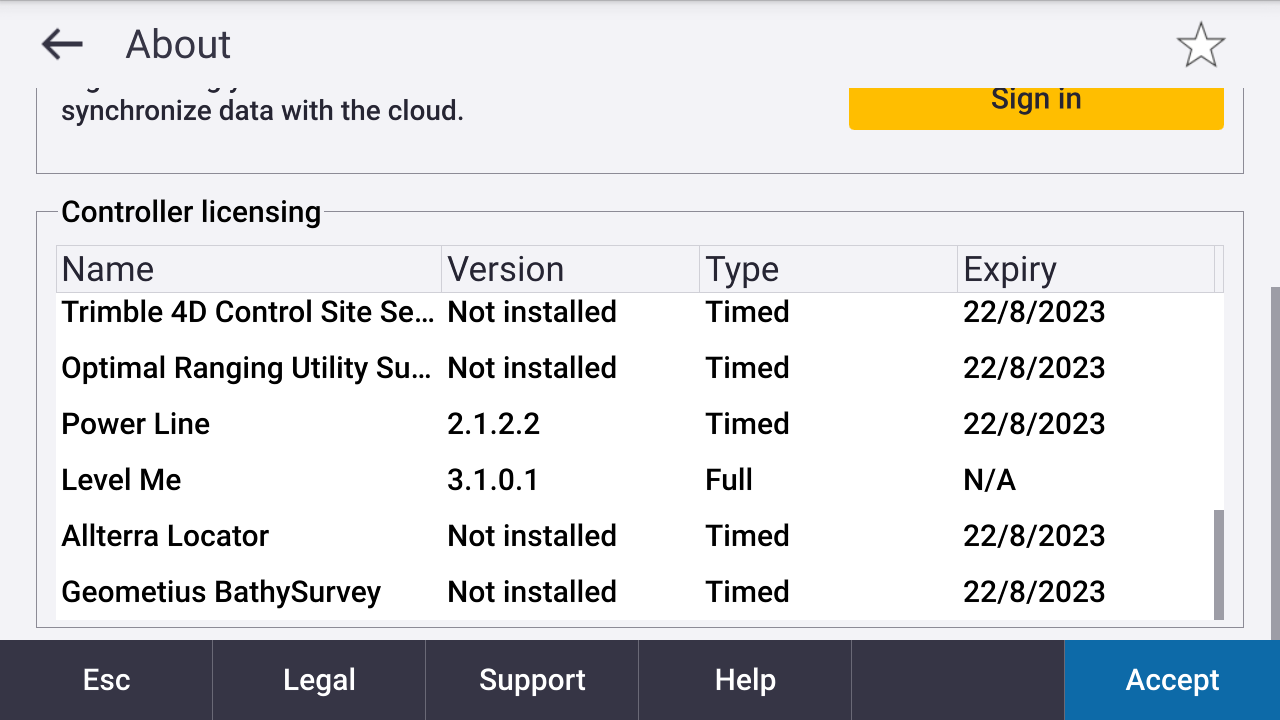Click Power Line version 2.1.2.2
The width and height of the screenshot is (1280, 720).
click(x=494, y=424)
